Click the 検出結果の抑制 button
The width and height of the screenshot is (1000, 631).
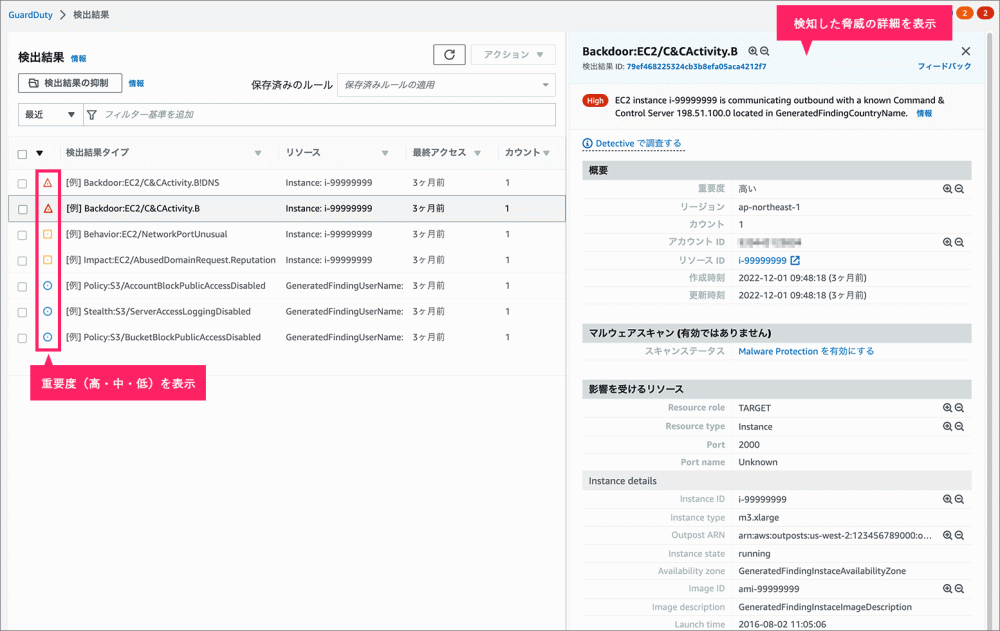point(70,83)
